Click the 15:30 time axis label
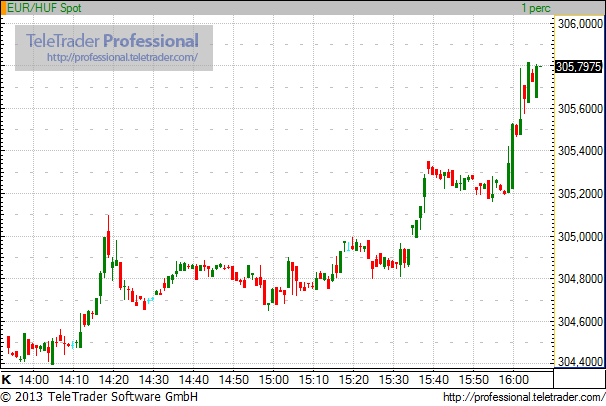This screenshot has width=606, height=406. [x=393, y=380]
